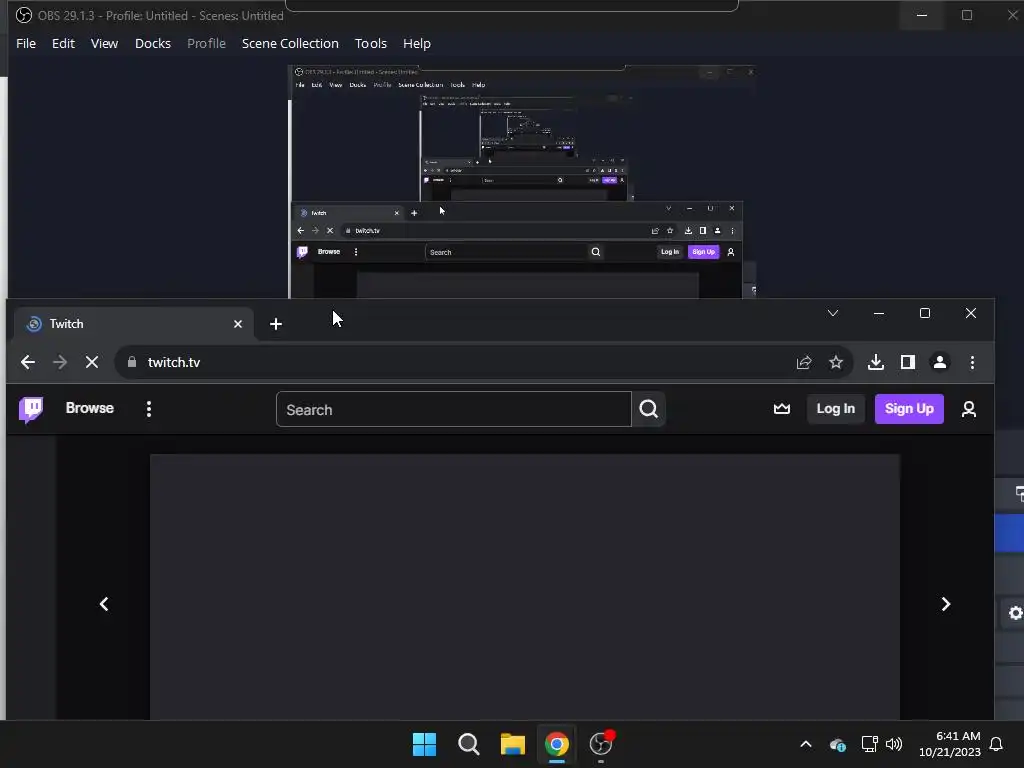Show hidden system tray icons
Viewport: 1024px width, 768px height.
pyautogui.click(x=806, y=744)
